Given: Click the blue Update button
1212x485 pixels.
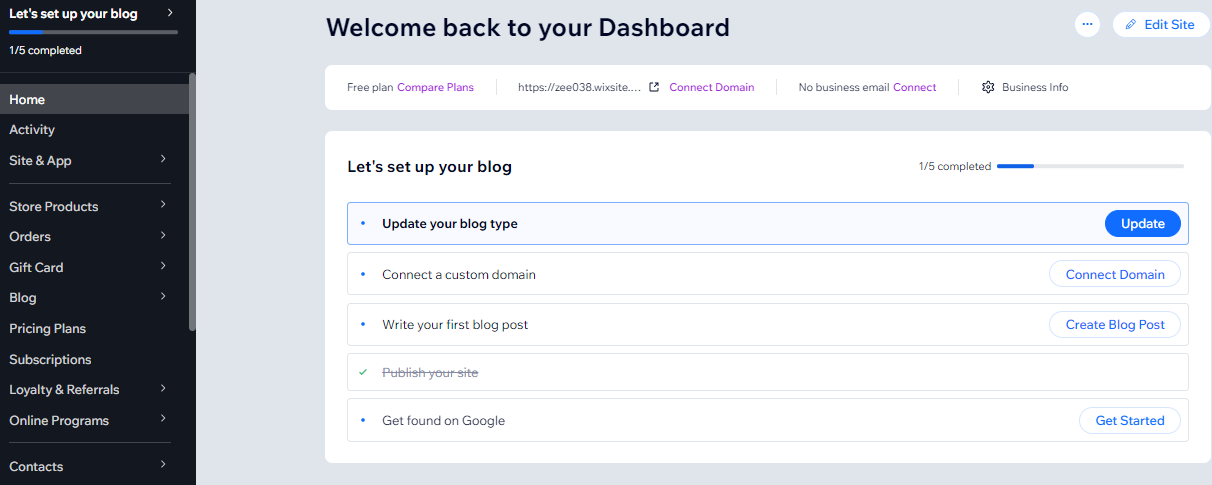Looking at the screenshot, I should coord(1142,224).
